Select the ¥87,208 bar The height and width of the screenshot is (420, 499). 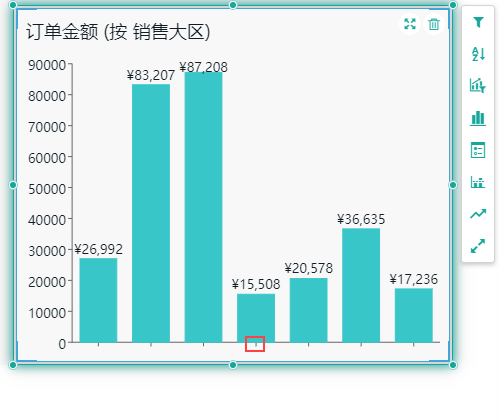pos(203,207)
